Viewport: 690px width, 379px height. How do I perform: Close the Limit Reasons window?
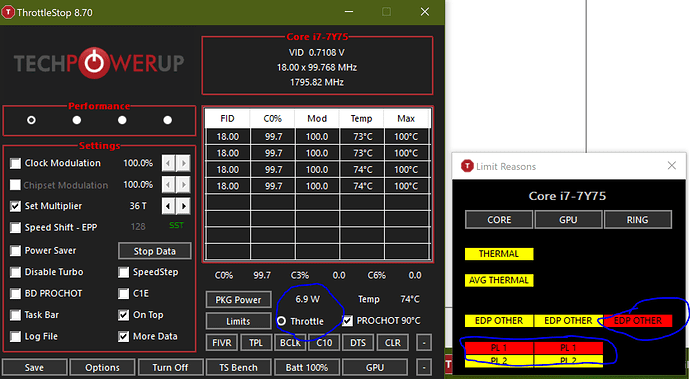(672, 166)
